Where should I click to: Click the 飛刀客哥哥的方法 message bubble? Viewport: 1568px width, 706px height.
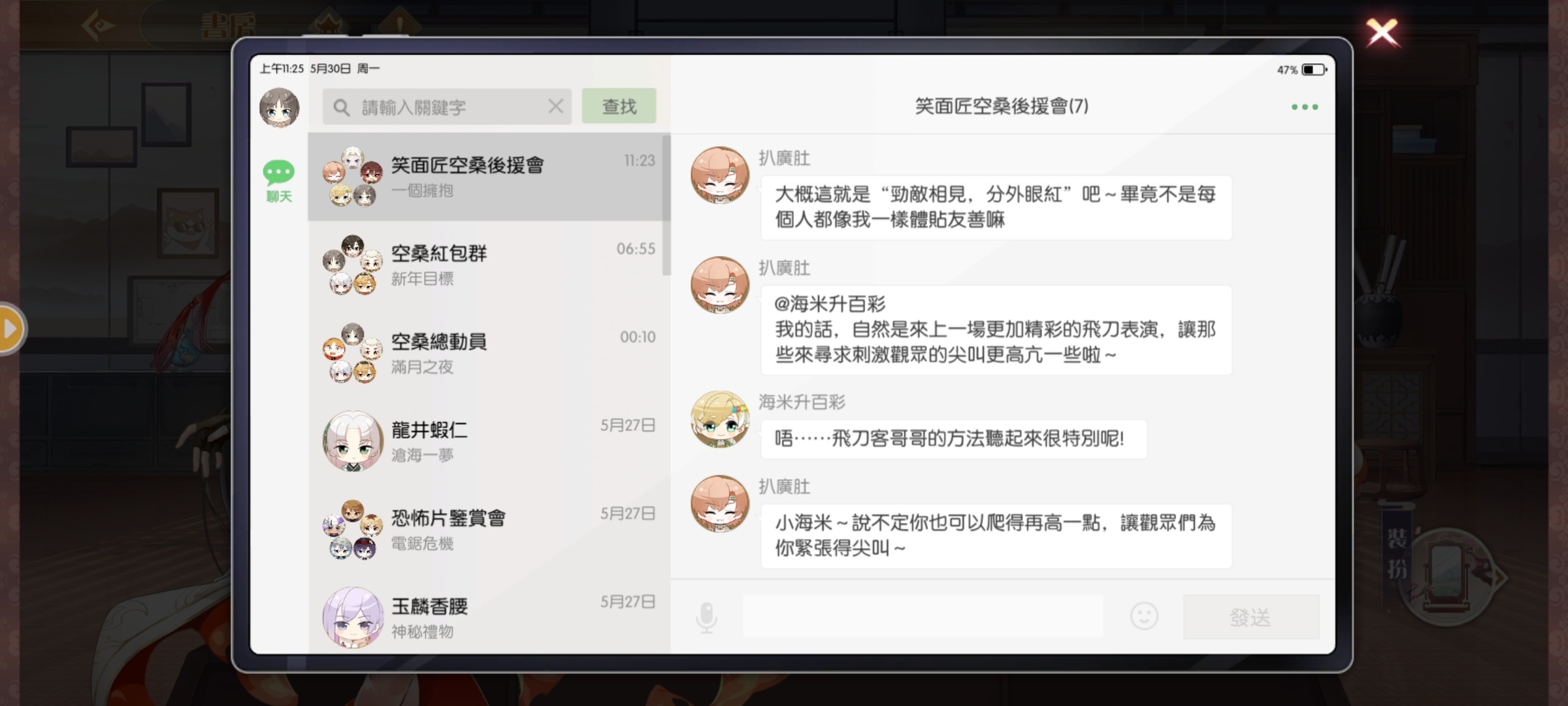pos(954,439)
